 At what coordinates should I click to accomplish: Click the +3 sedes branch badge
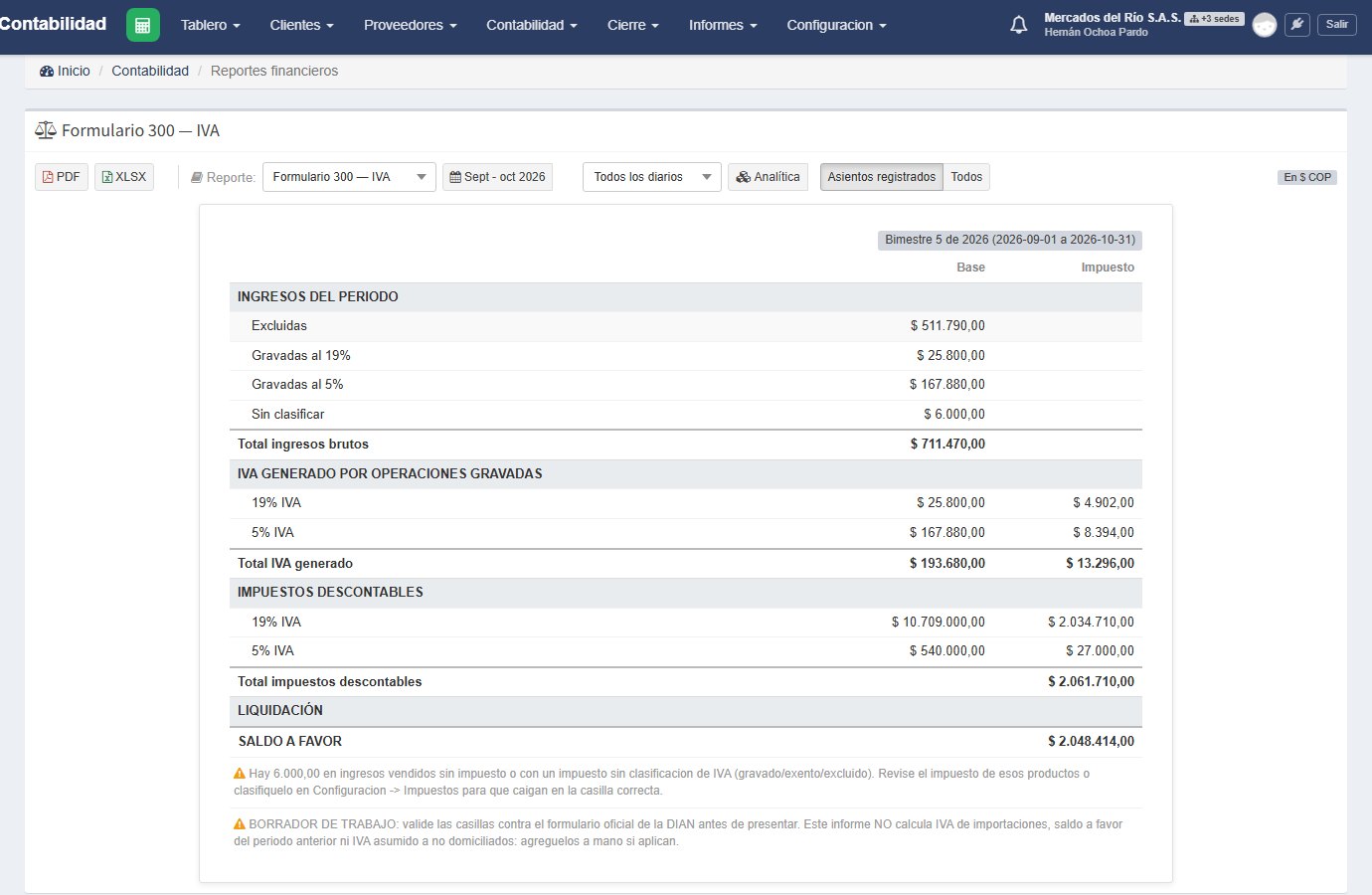1214,19
